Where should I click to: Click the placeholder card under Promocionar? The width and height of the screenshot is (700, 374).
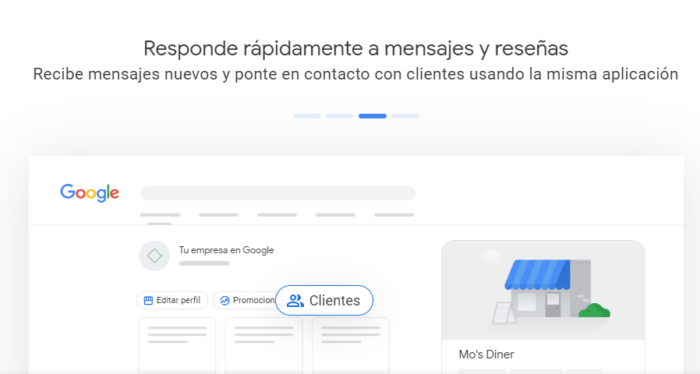click(x=264, y=345)
